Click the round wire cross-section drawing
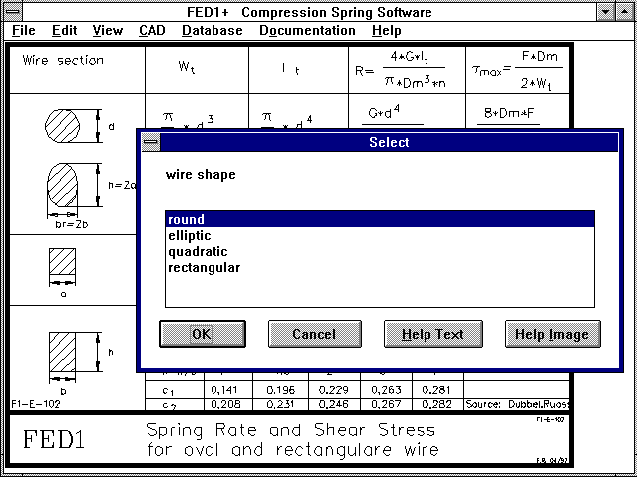This screenshot has height=478, width=637. coord(65,126)
